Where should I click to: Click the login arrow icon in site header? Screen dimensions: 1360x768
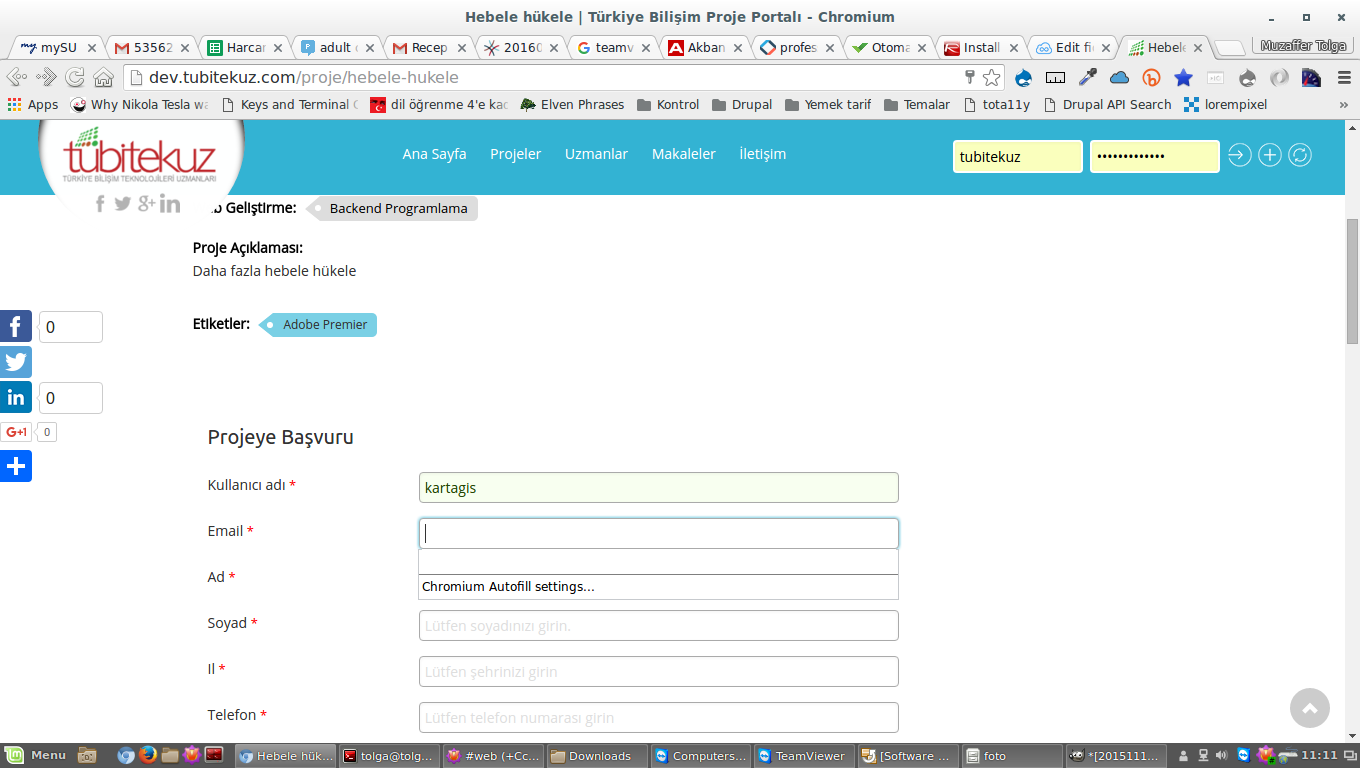click(x=1240, y=155)
